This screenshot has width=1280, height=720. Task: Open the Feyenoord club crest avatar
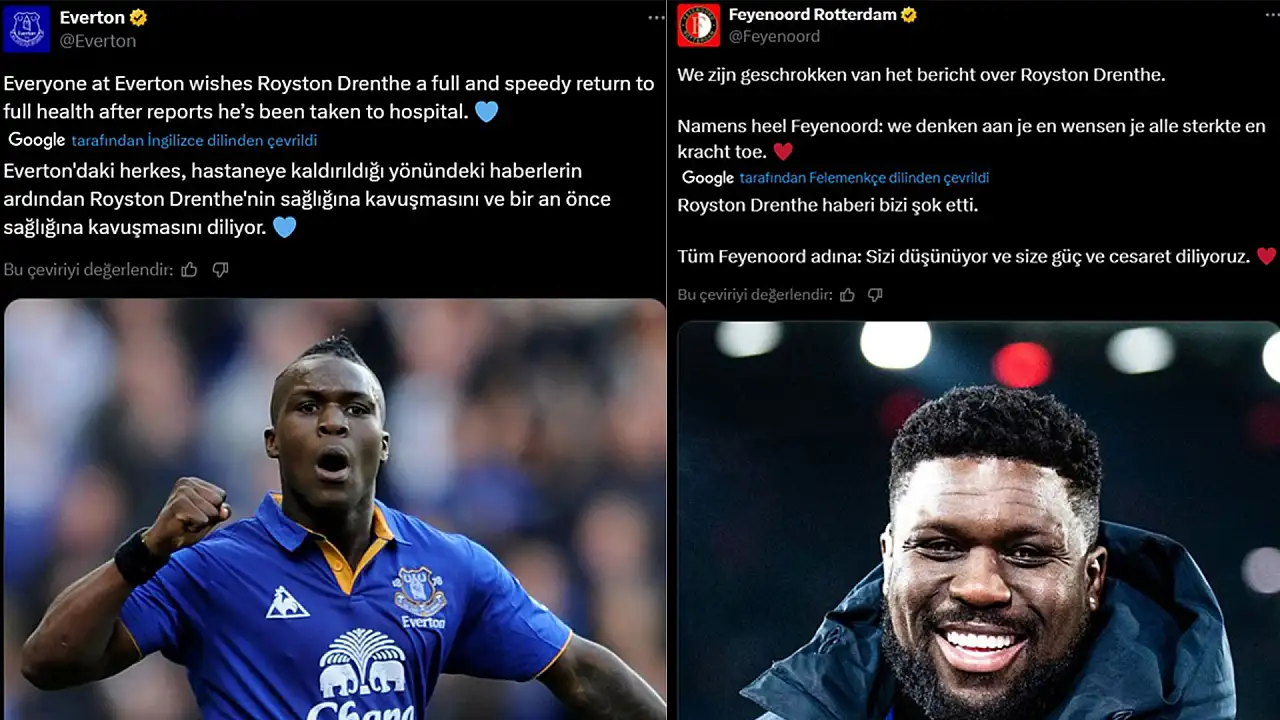coord(698,26)
